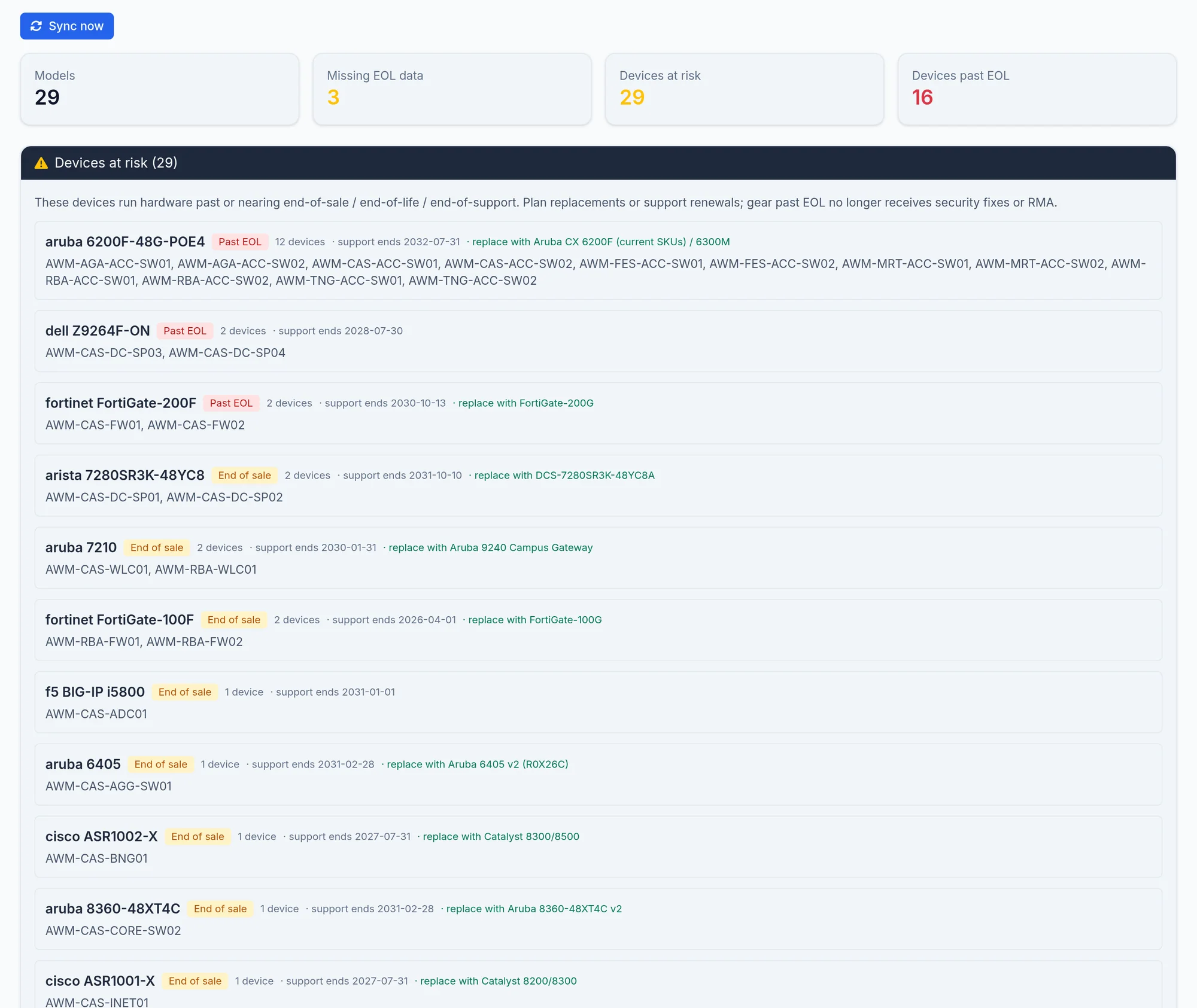The image size is (1197, 1008).
Task: Select the dell Z9264F-ON model name
Action: 98,331
